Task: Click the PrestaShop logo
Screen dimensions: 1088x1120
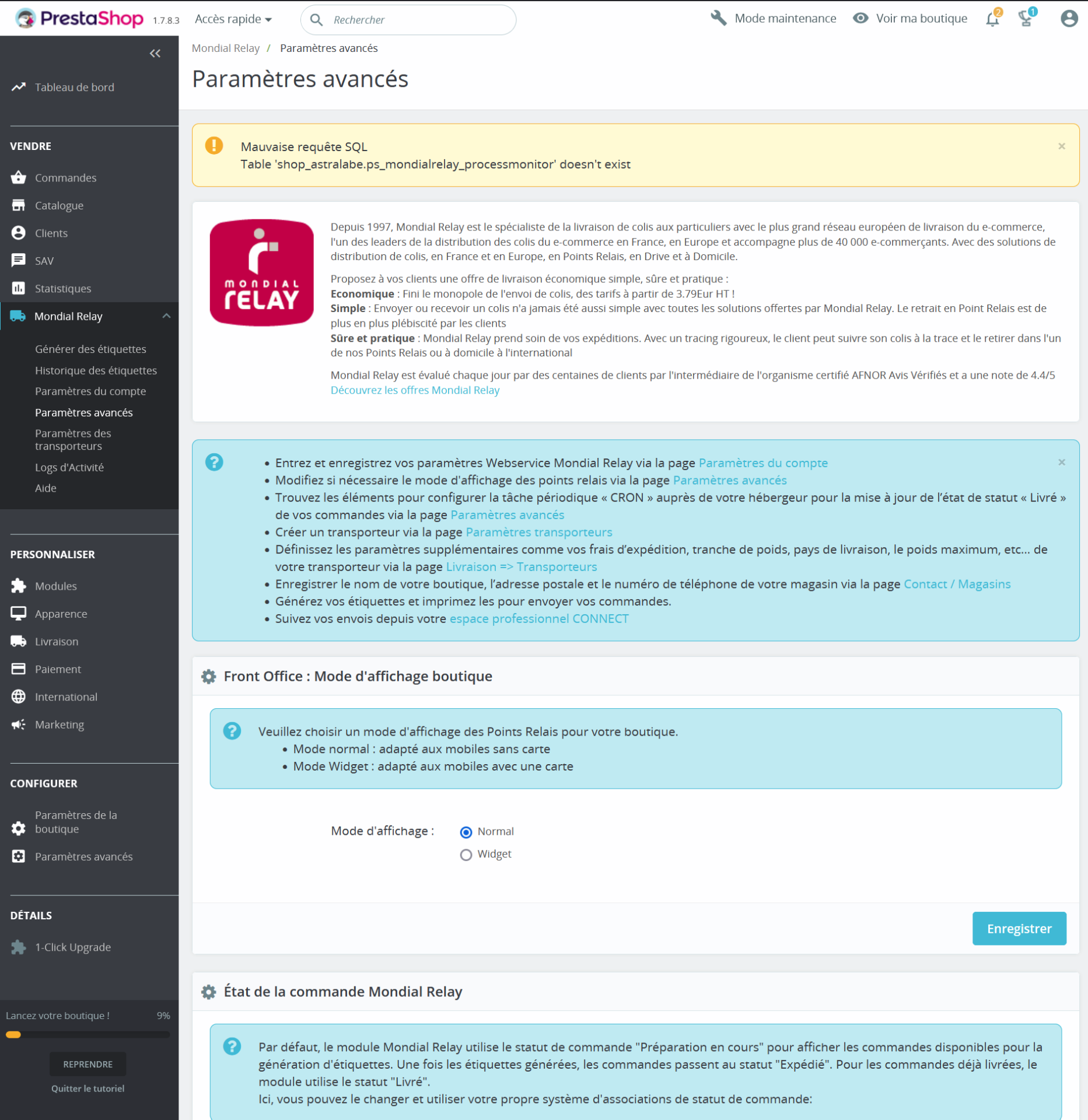Action: pyautogui.click(x=79, y=19)
